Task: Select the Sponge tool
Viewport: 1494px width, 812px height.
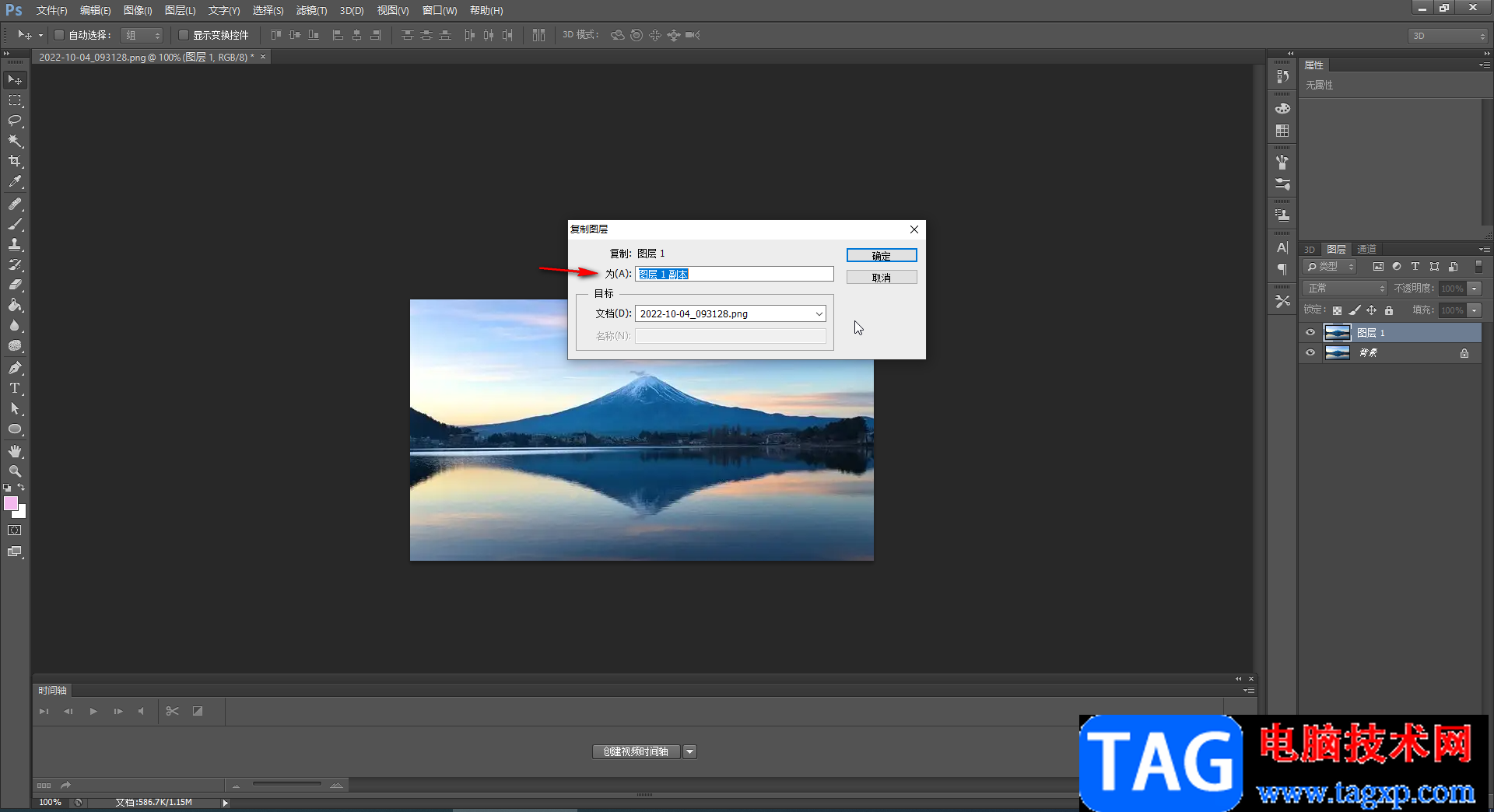Action: tap(15, 345)
